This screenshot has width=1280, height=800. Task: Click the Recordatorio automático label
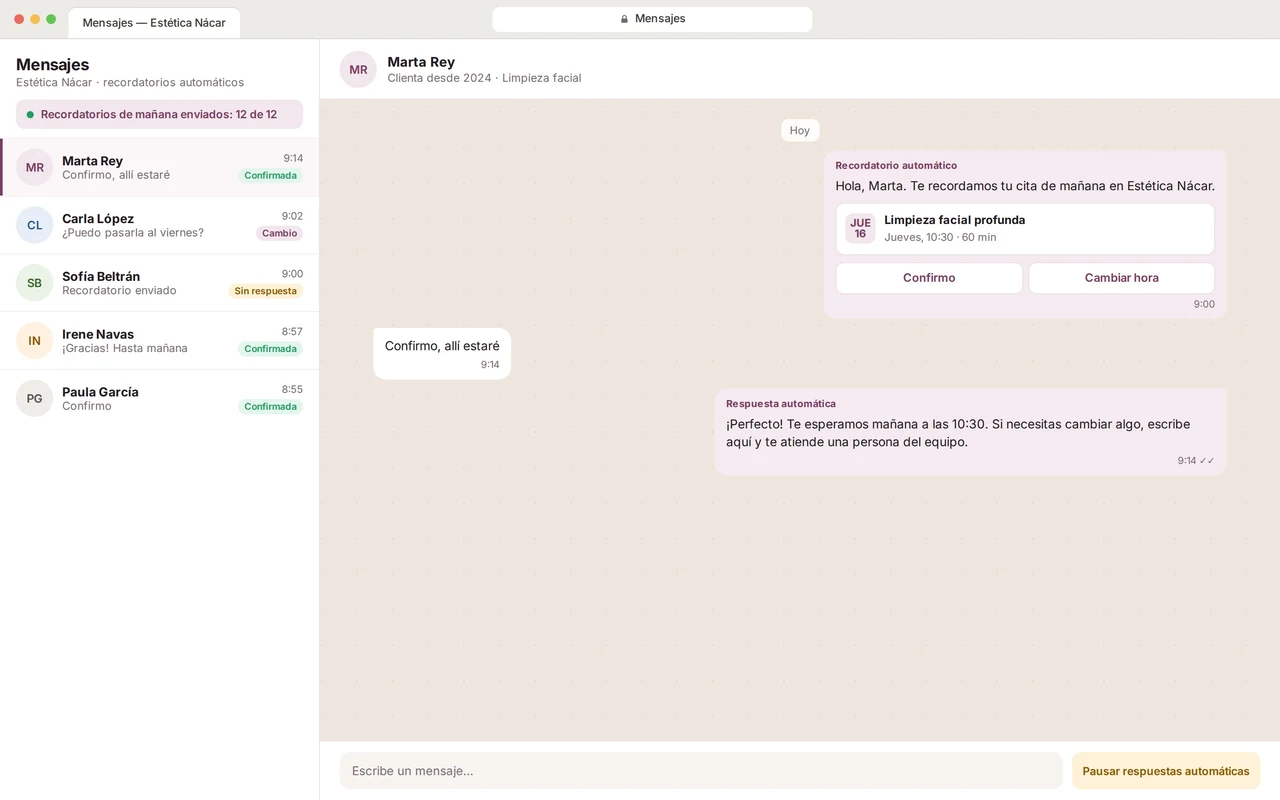point(896,166)
